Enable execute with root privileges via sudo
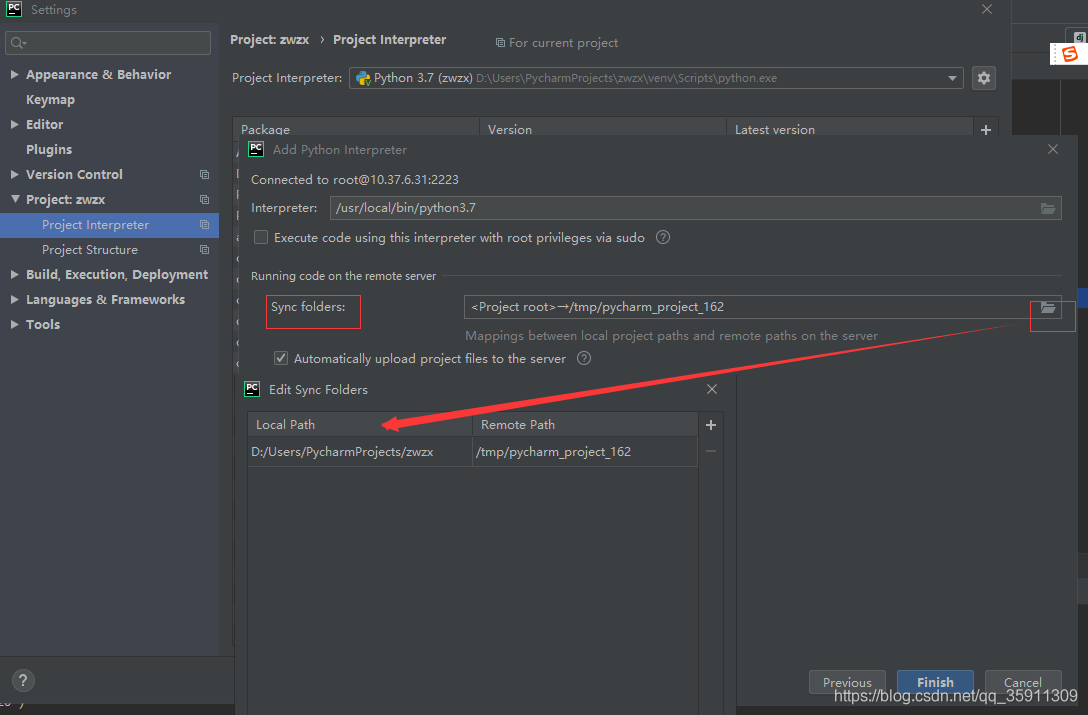 pos(261,237)
